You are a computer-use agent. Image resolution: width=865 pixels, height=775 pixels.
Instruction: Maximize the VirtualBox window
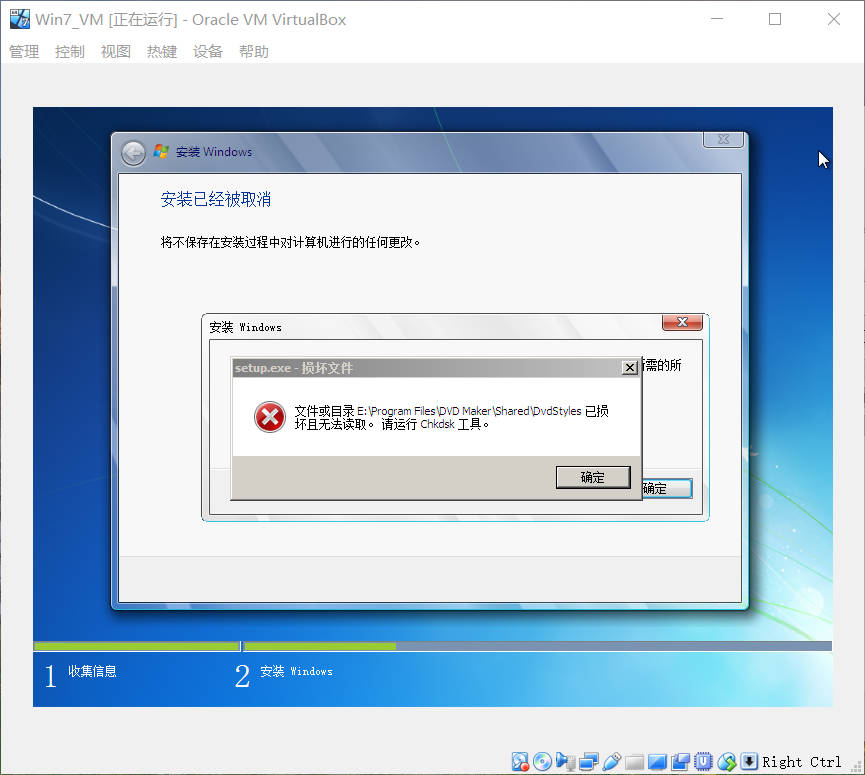tap(775, 19)
